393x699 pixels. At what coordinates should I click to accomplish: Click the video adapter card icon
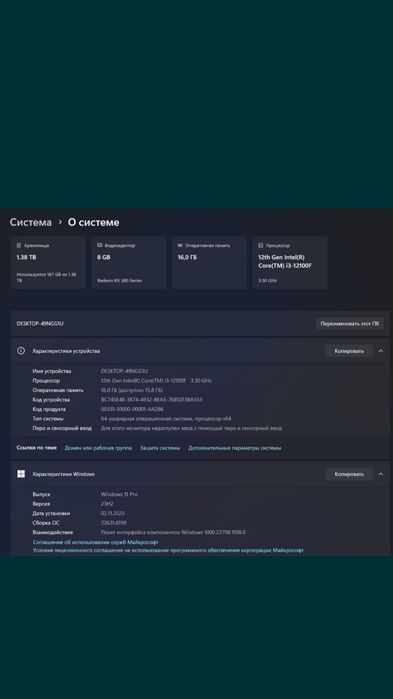pyautogui.click(x=99, y=245)
